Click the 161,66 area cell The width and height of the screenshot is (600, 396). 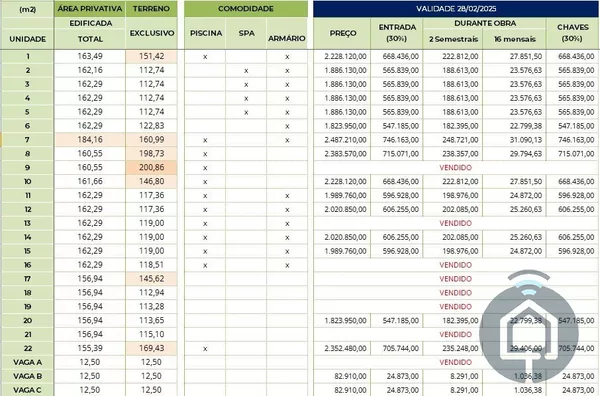(90, 181)
